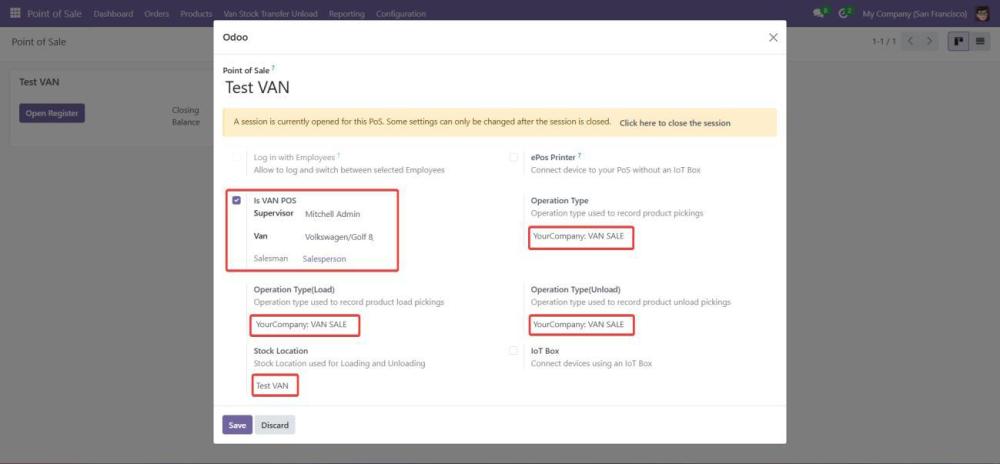Click the Save button

click(237, 425)
